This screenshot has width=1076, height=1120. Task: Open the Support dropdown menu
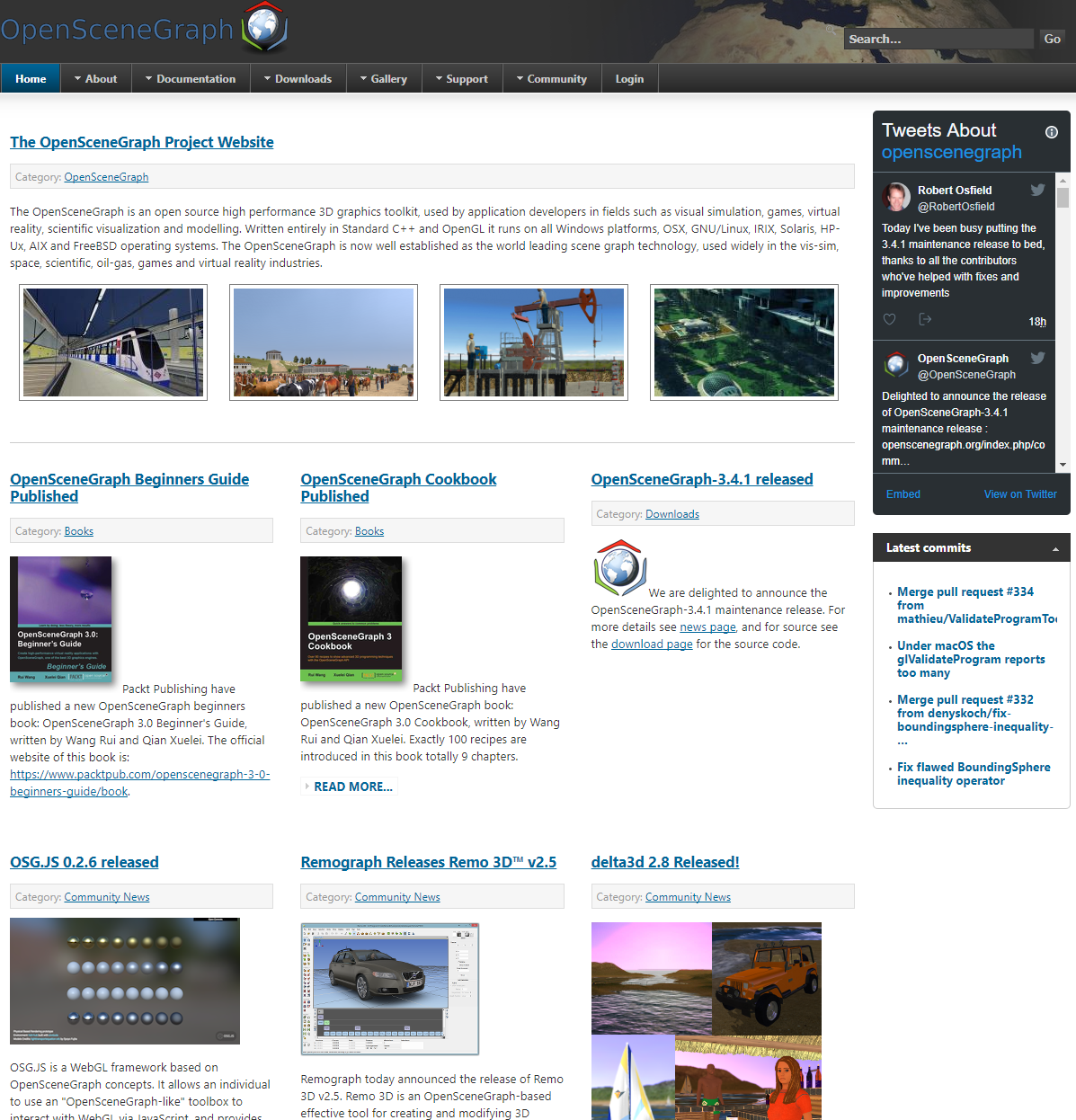coord(462,79)
